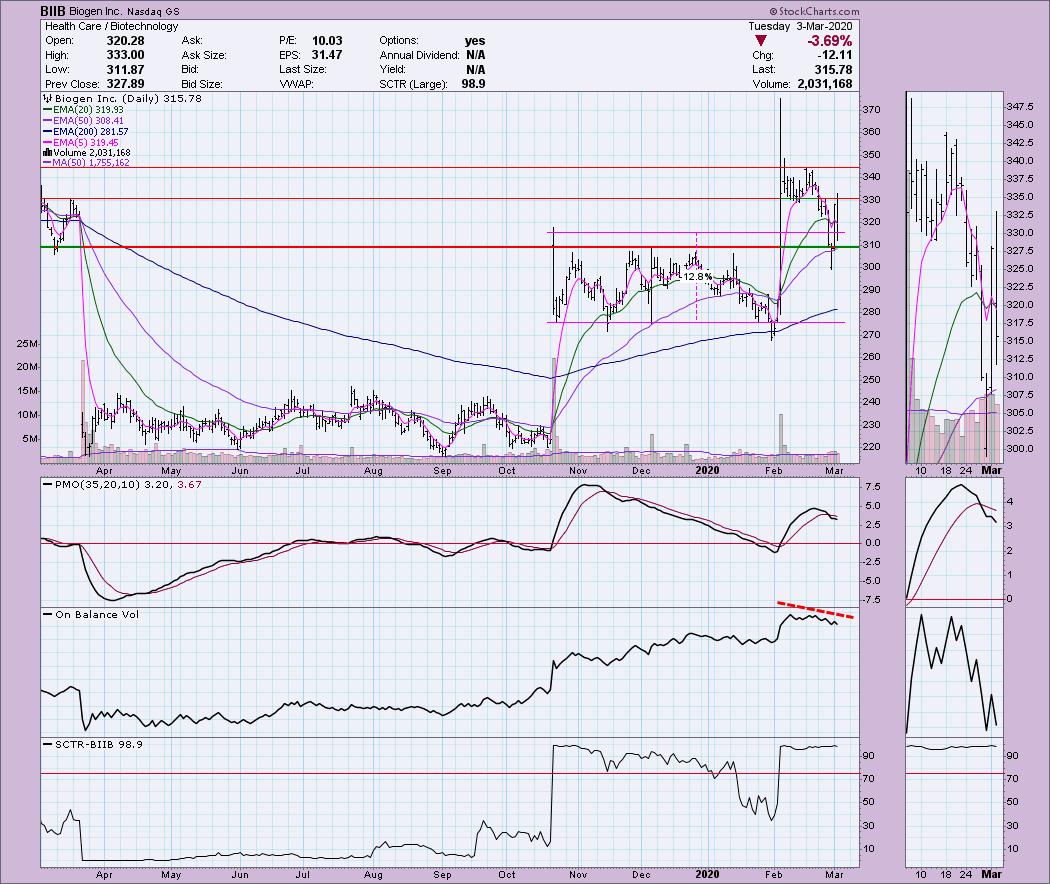Click the EMA(20) 319.93 legend entry
This screenshot has width=1050, height=884.
(88, 110)
